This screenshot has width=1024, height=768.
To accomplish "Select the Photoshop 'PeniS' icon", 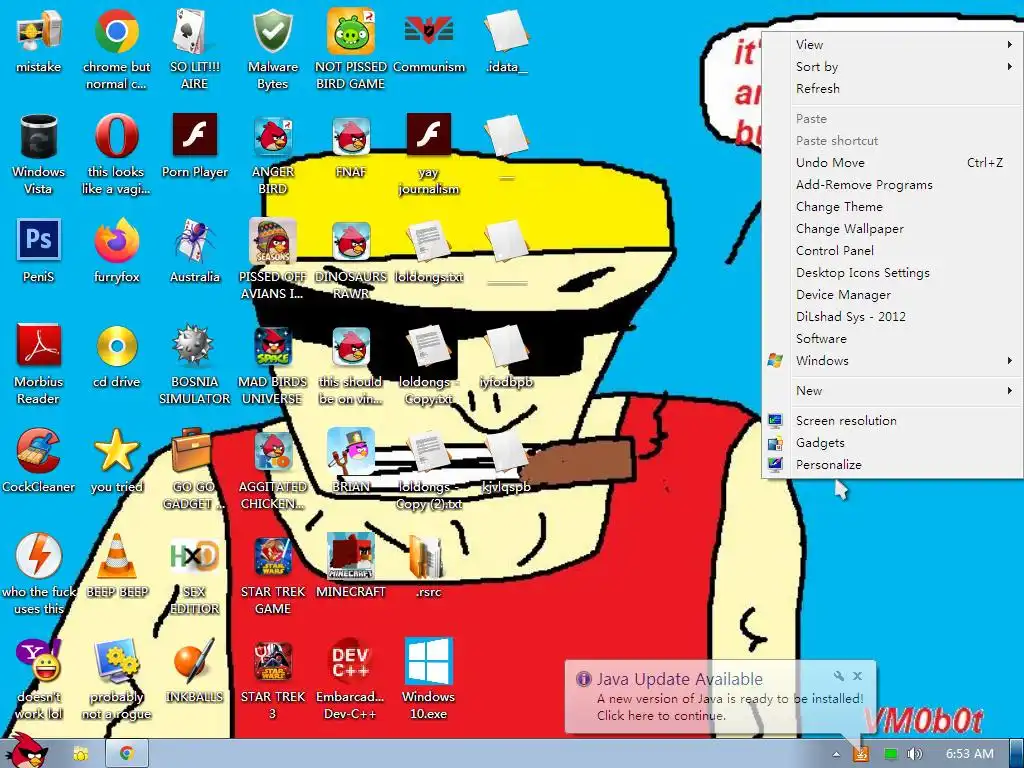I will 39,240.
